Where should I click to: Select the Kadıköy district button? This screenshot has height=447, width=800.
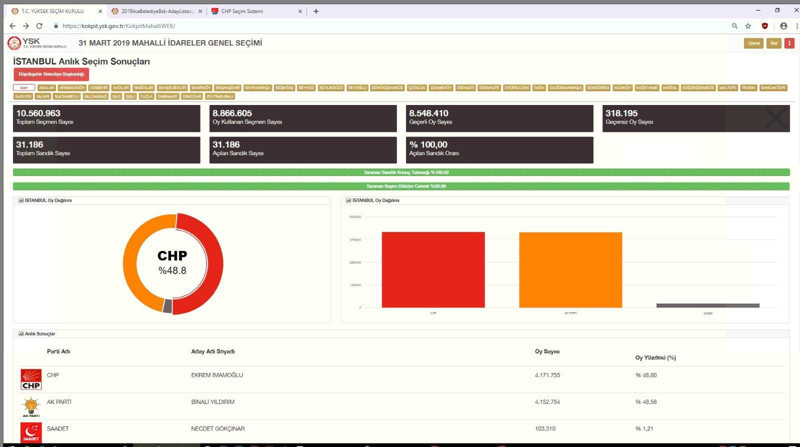pos(622,88)
